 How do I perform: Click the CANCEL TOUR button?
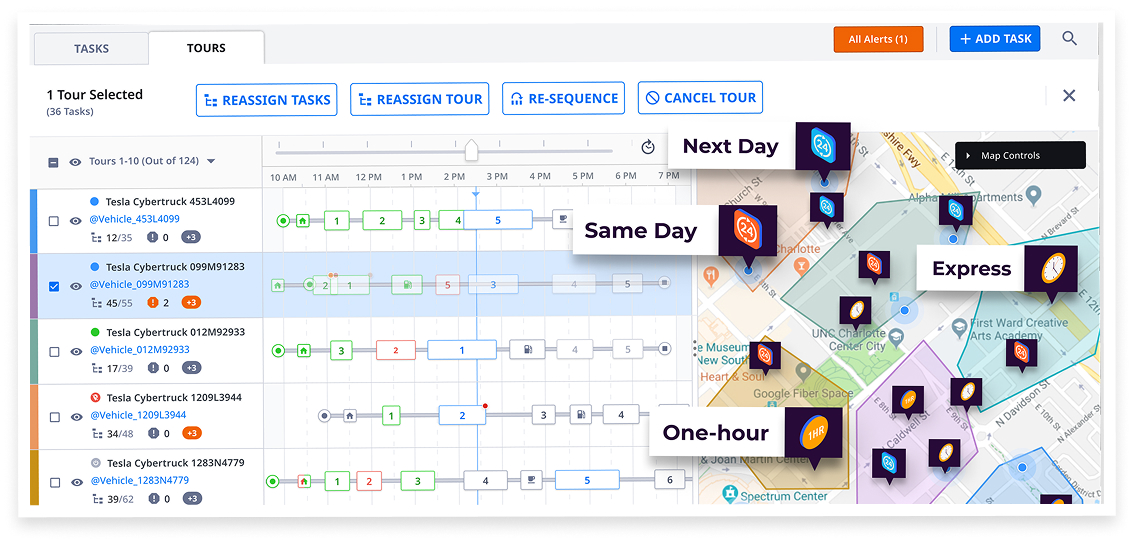[x=700, y=98]
